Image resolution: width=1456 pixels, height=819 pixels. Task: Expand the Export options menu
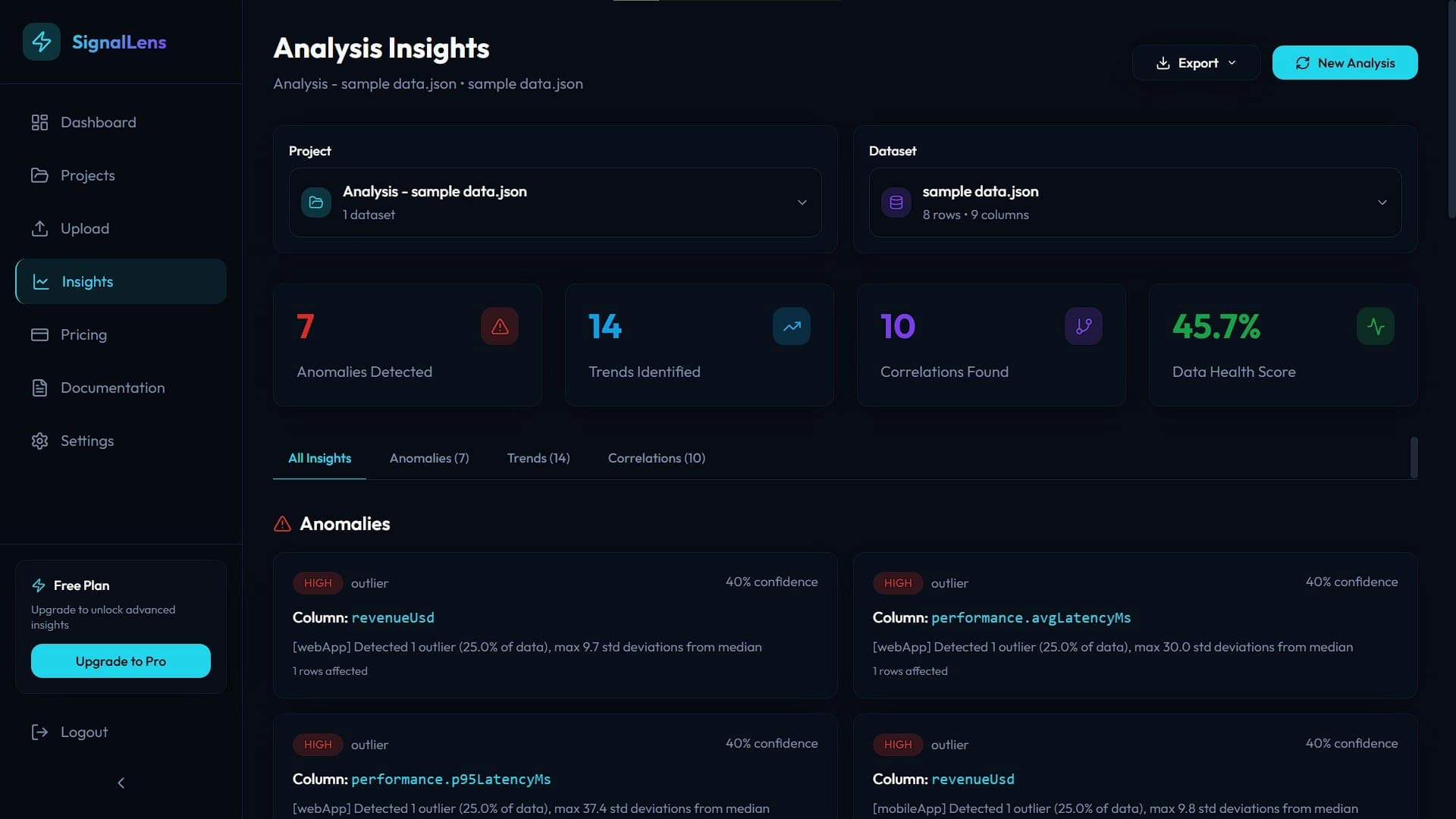pos(1196,63)
